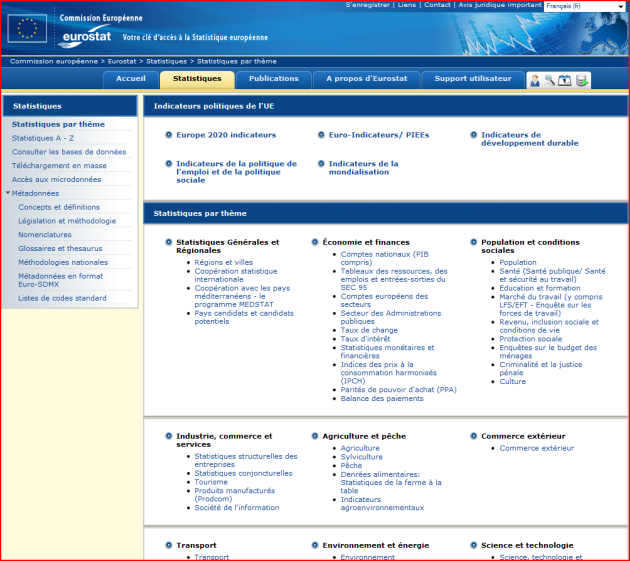The height and width of the screenshot is (561, 630).
Task: Open Balance des paiements link
Action: tap(382, 398)
